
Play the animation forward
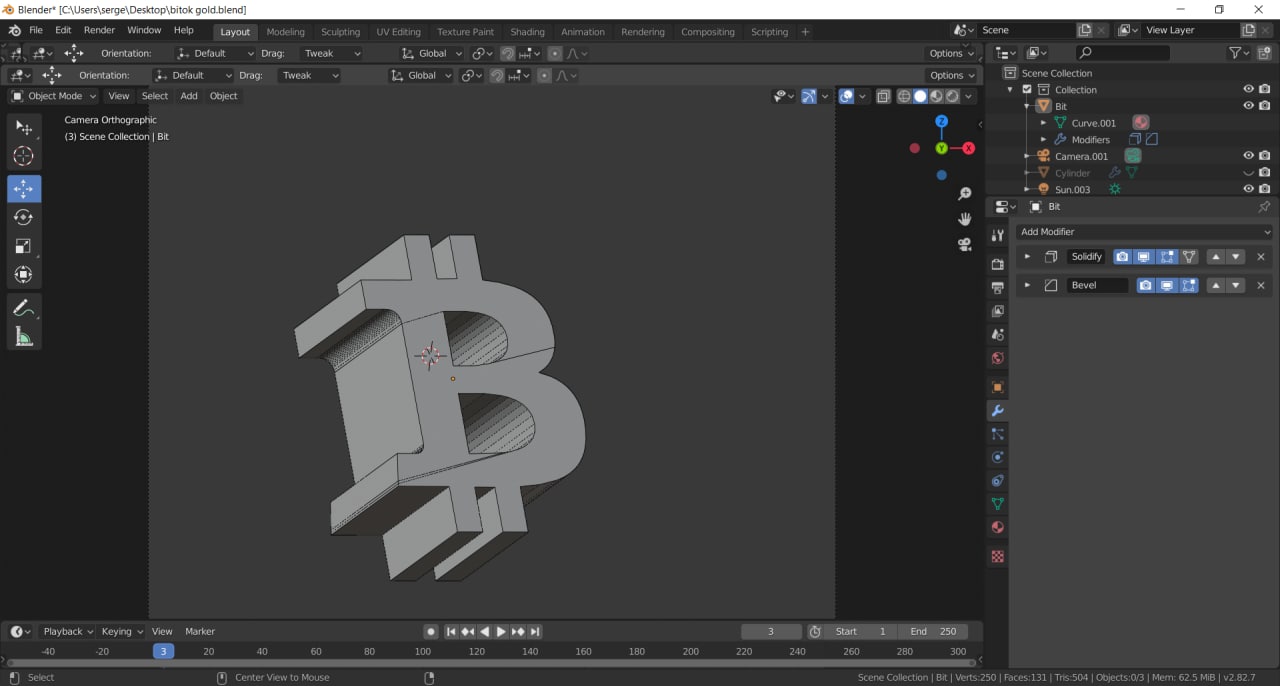coord(501,632)
